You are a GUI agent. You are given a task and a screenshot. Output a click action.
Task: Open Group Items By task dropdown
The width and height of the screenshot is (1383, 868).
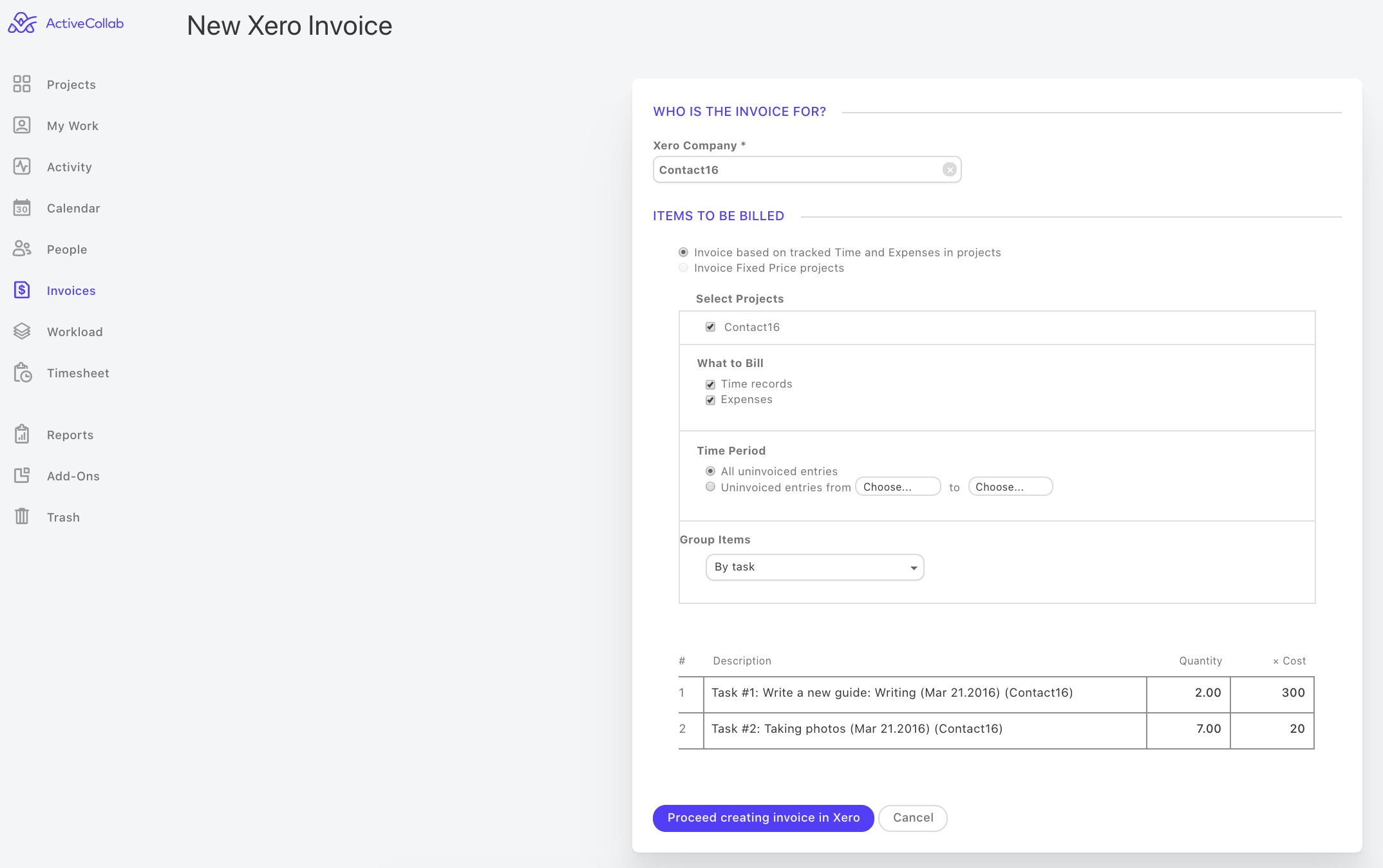coord(815,567)
